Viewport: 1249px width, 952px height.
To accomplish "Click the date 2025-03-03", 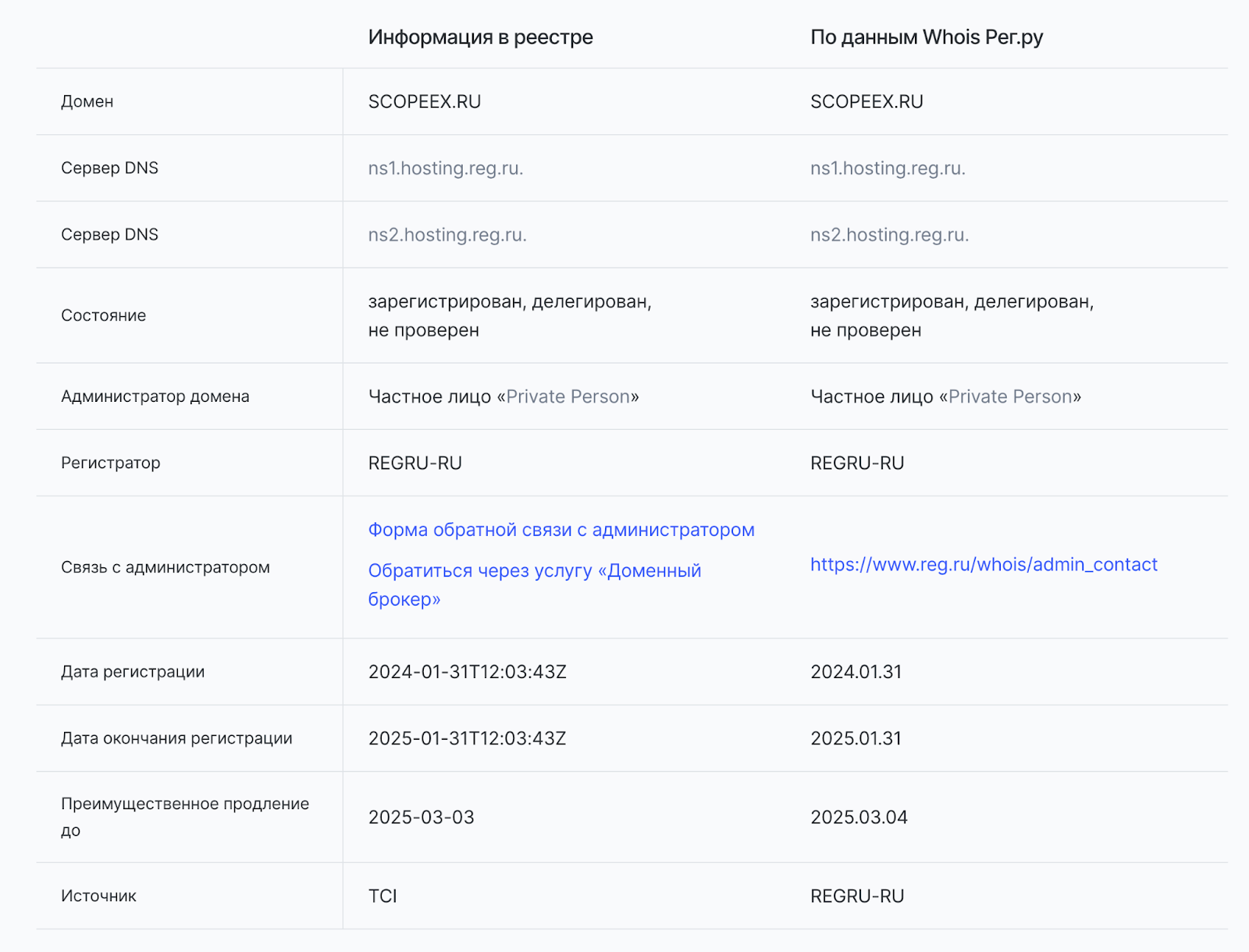I will tap(422, 817).
